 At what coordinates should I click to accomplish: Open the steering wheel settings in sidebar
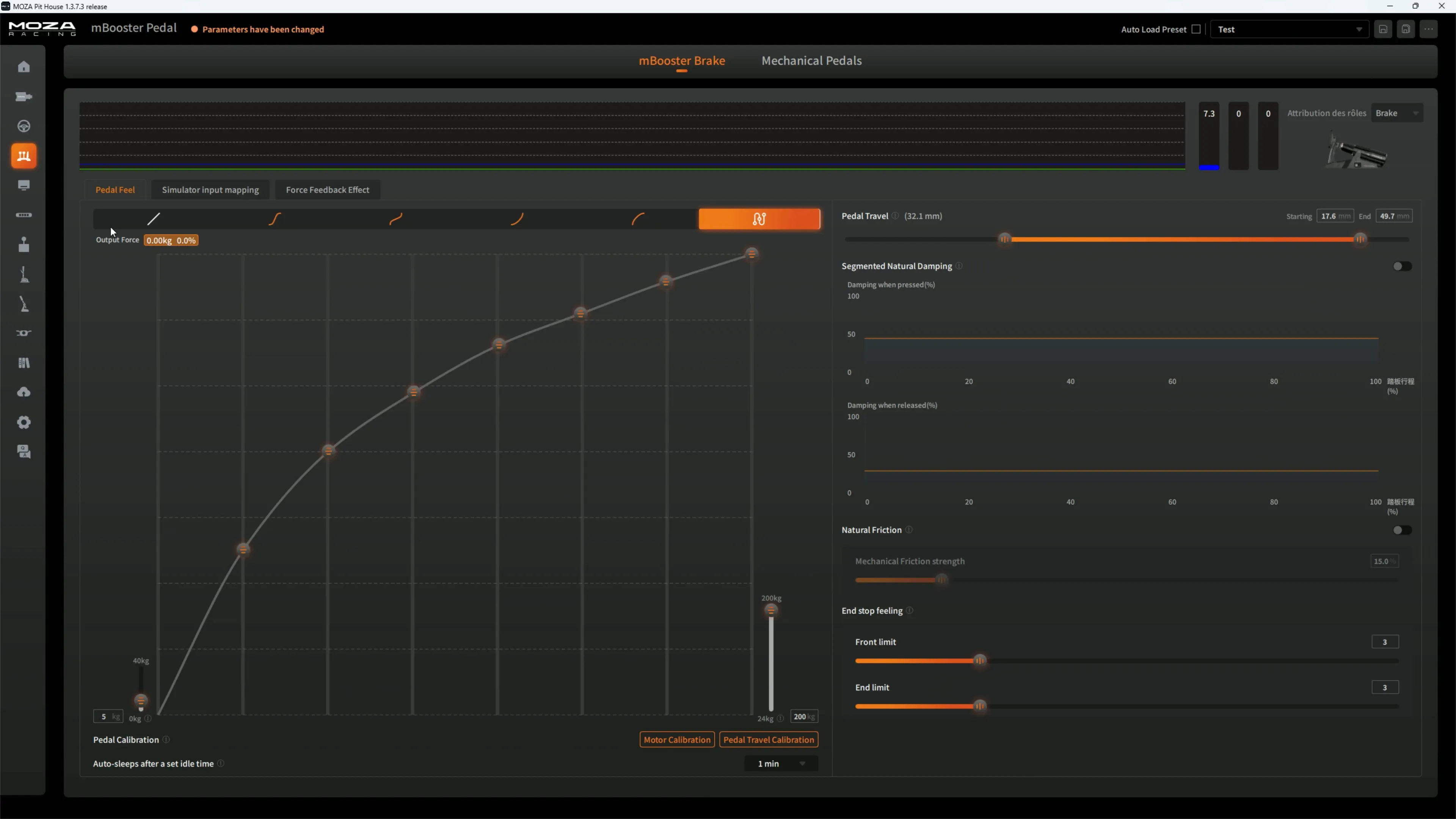coord(24,126)
